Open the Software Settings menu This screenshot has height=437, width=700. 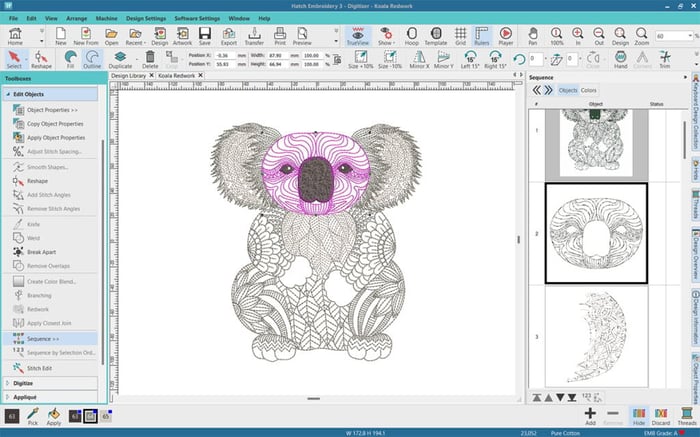tap(197, 18)
